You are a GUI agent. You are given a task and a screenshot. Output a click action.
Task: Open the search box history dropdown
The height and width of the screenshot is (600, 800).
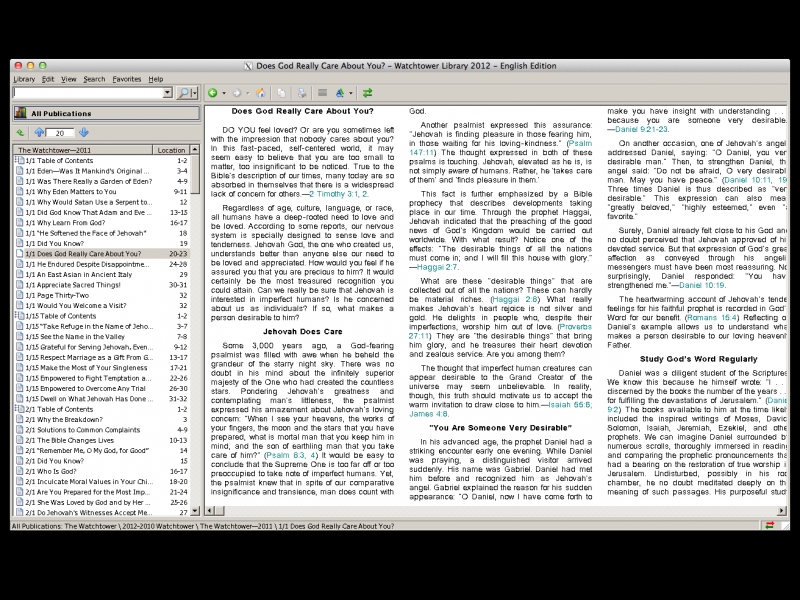167,93
